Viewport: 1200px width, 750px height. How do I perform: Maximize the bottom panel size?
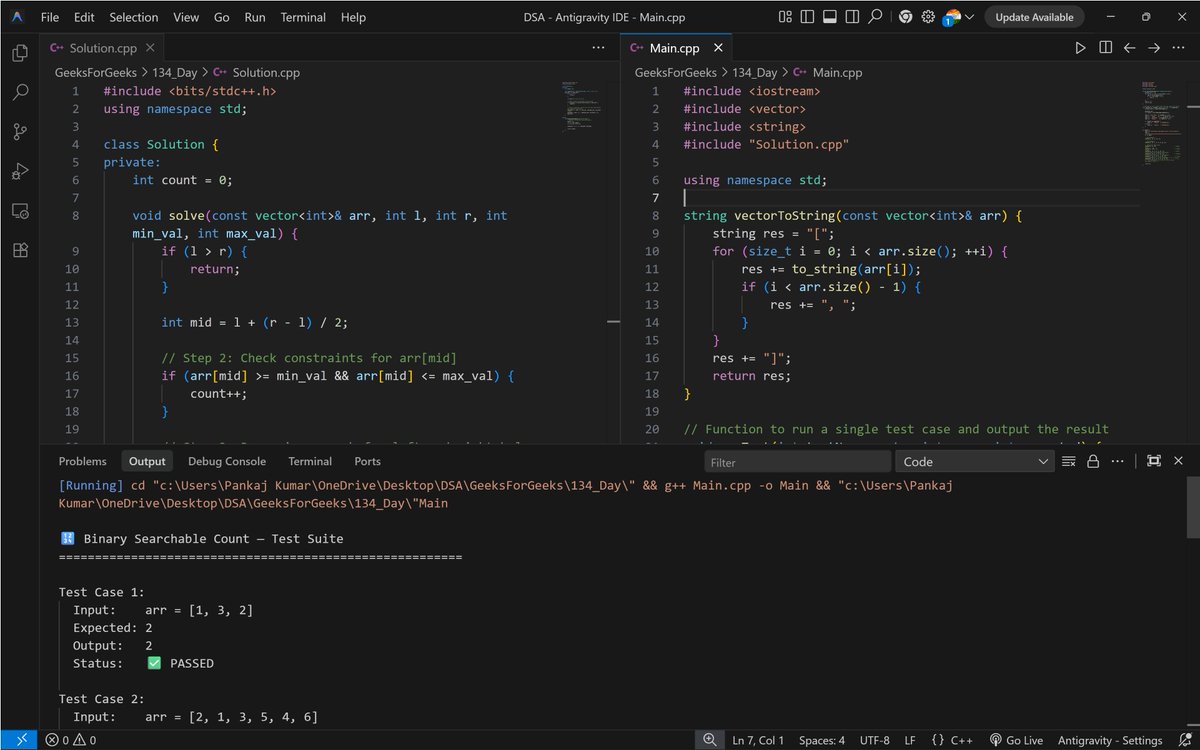click(1154, 461)
